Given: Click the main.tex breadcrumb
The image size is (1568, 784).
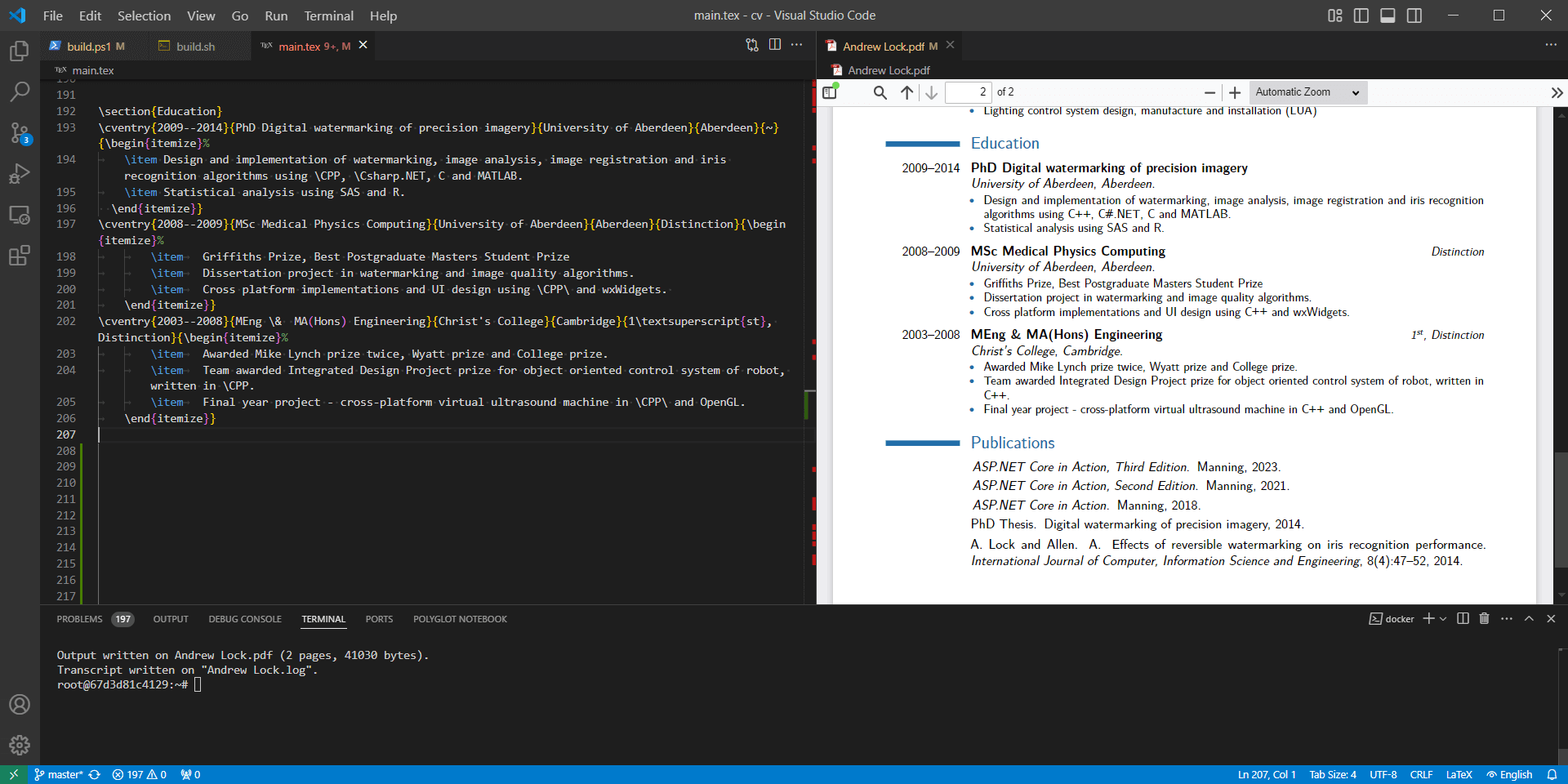Looking at the screenshot, I should point(92,70).
